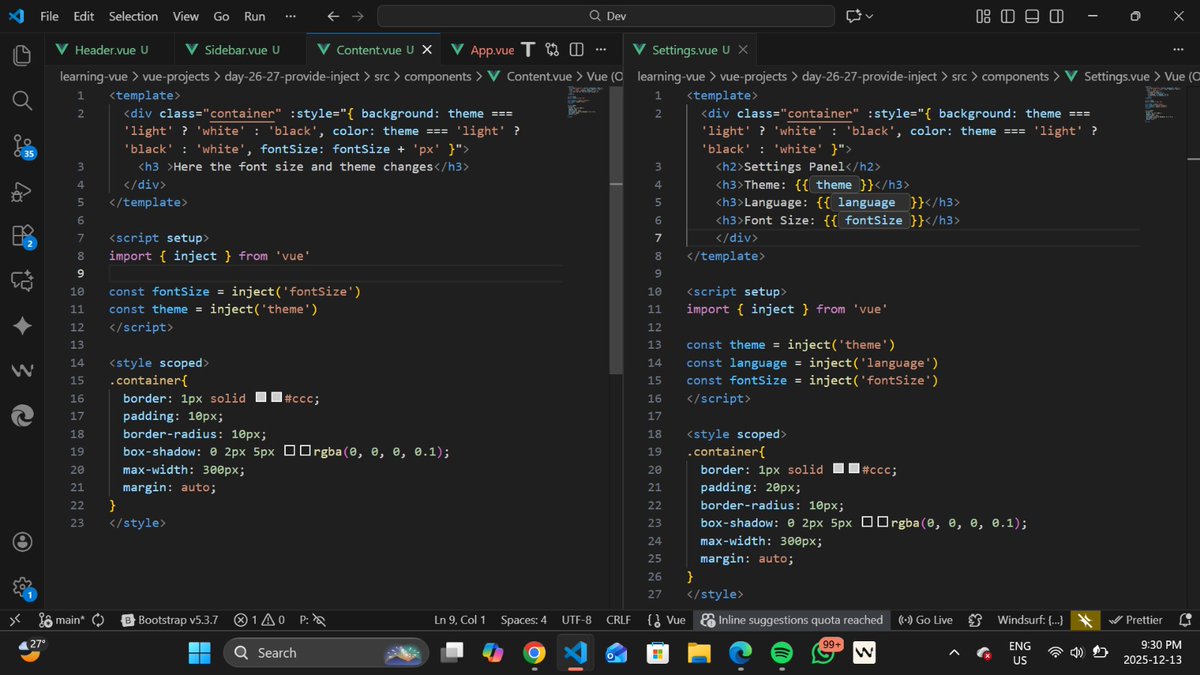Open Bootstrap v5.3.7 status item
The width and height of the screenshot is (1200, 675).
[170, 620]
